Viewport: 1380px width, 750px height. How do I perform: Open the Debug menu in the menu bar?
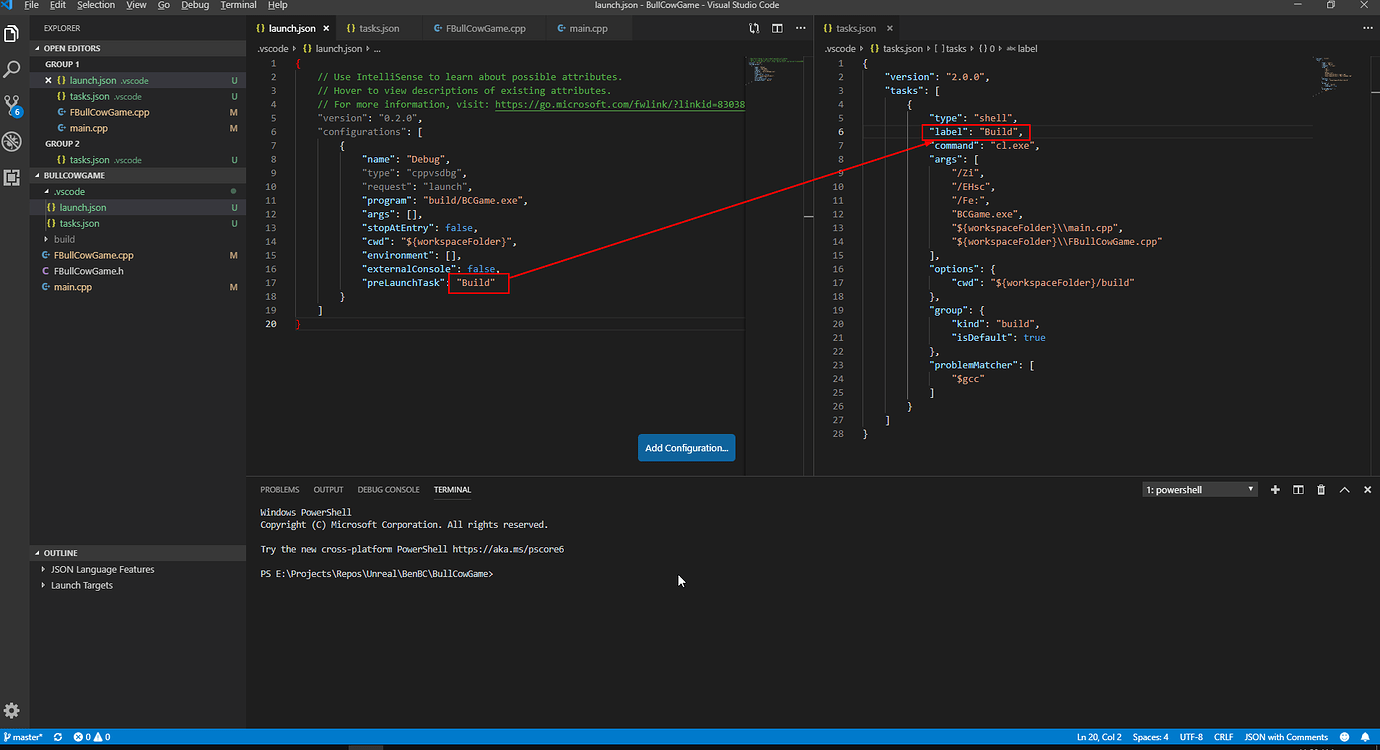(195, 5)
